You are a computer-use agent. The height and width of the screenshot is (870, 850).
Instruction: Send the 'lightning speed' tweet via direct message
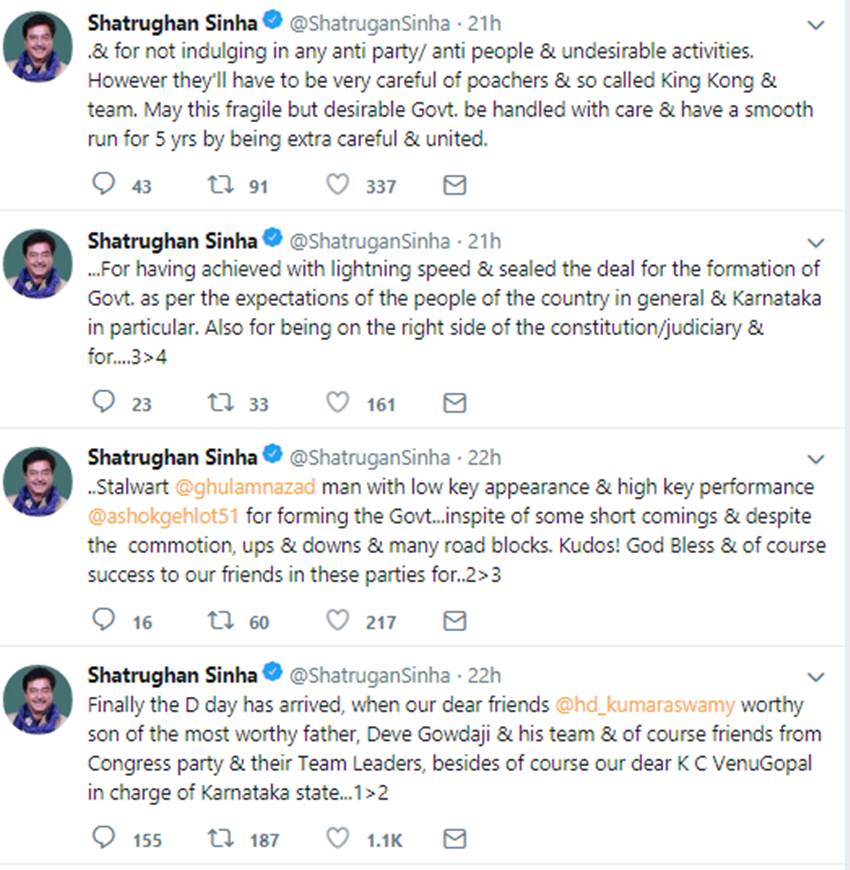[454, 403]
